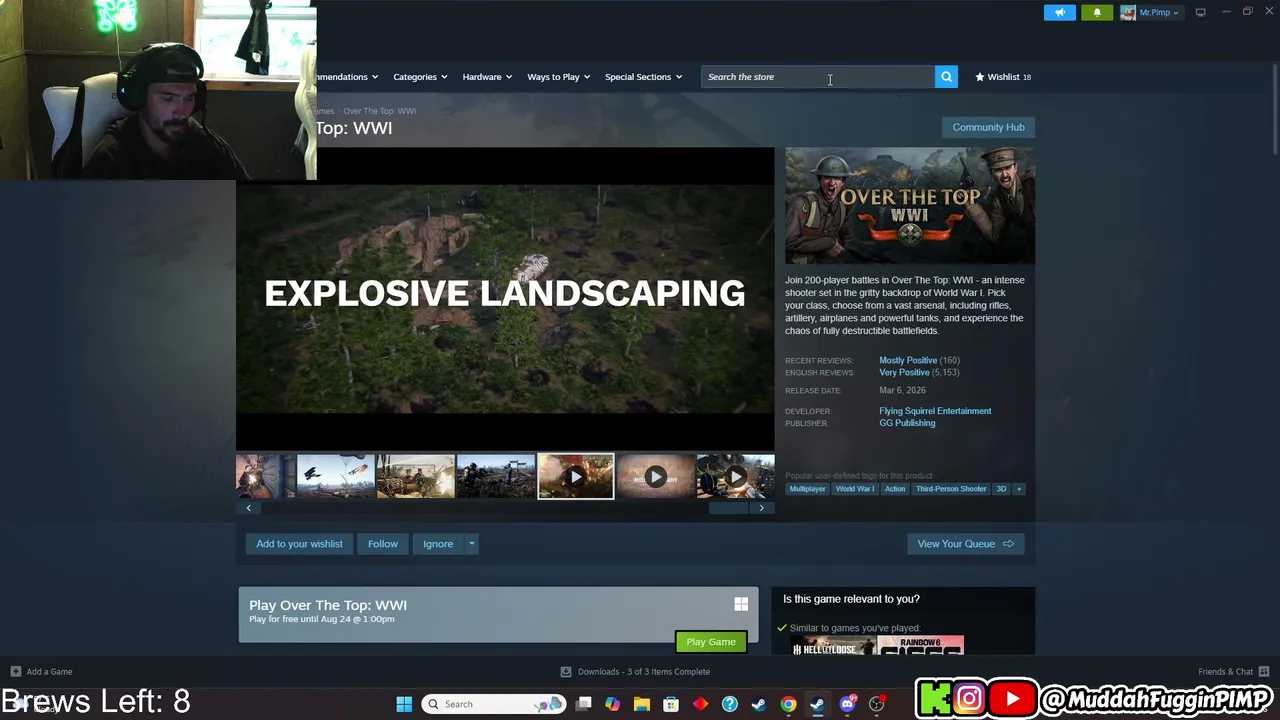Screen dimensions: 1280x720
Task: Select the Action tag
Action: point(895,489)
